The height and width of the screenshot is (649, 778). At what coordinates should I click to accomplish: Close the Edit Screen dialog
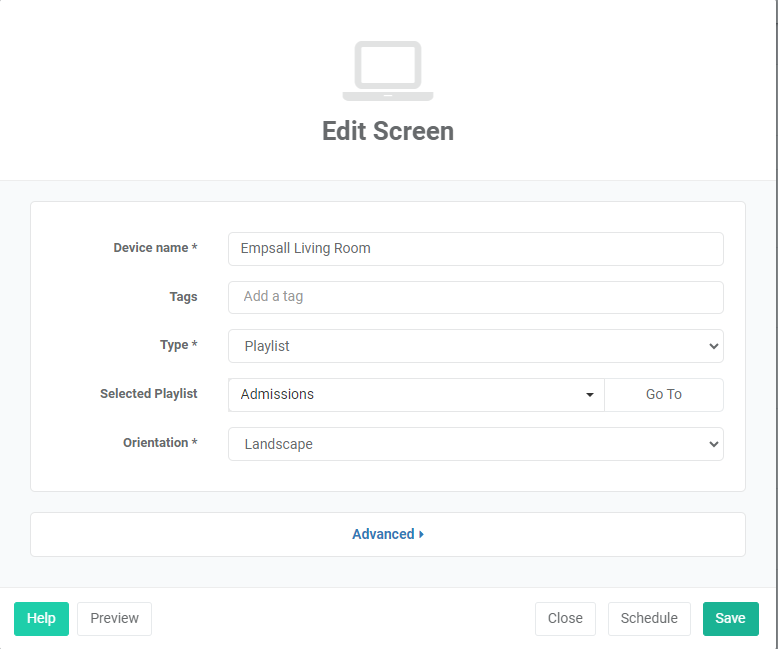click(565, 618)
